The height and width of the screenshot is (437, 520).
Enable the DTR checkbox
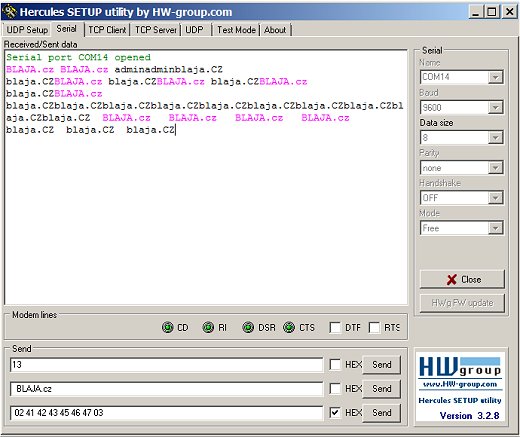335,327
